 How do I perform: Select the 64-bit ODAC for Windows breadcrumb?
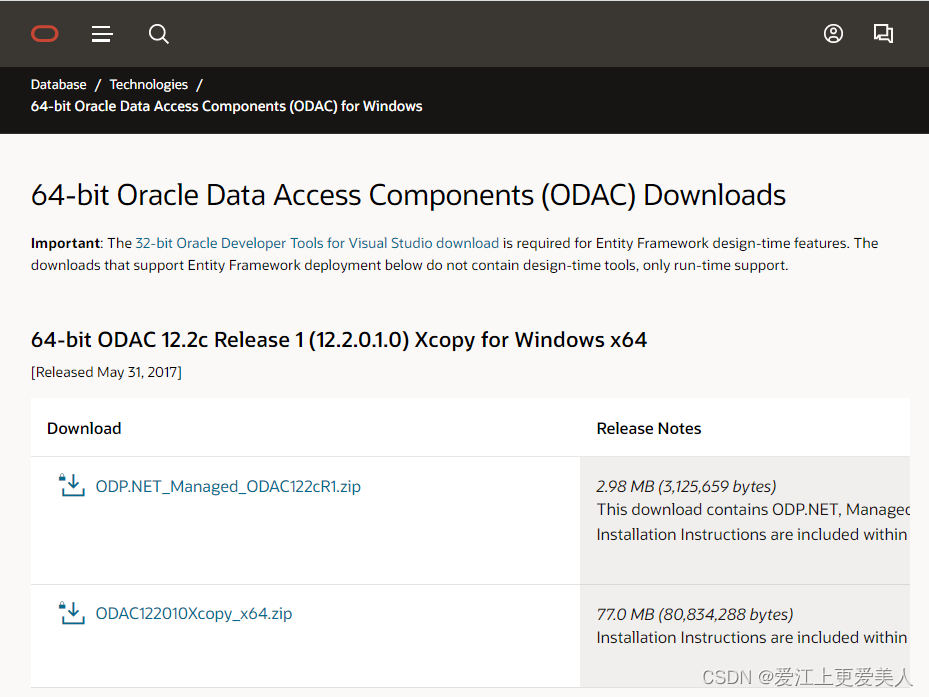coord(226,106)
